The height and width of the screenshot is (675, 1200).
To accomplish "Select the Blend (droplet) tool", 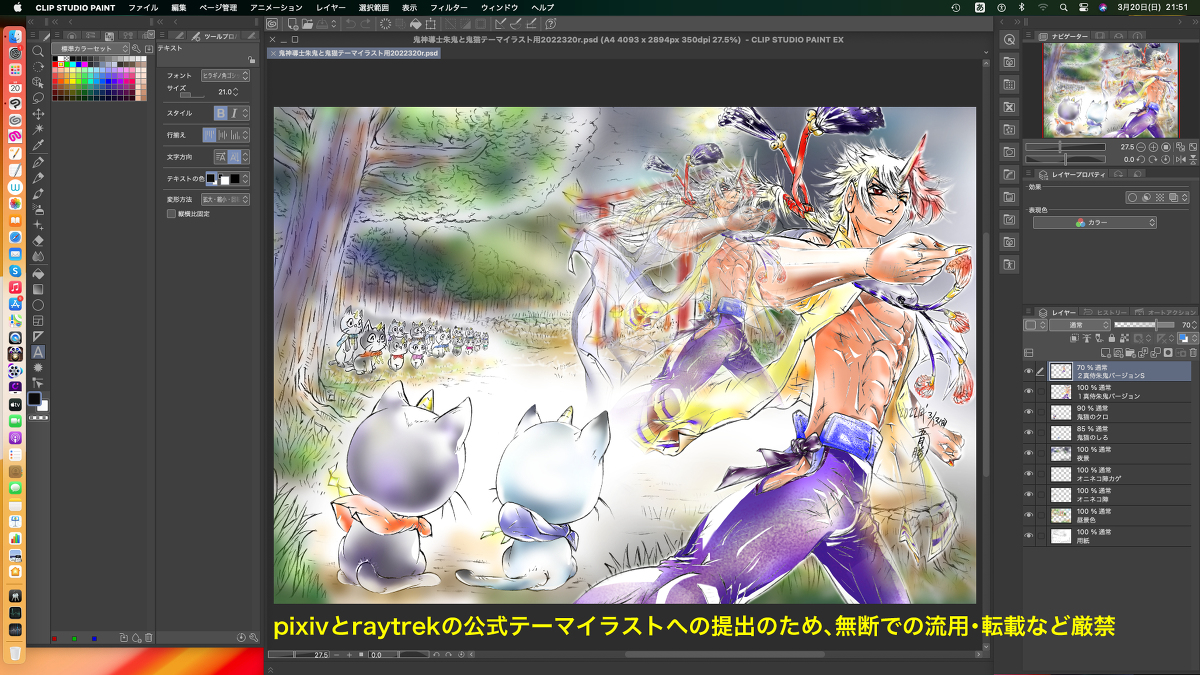I will (x=38, y=257).
